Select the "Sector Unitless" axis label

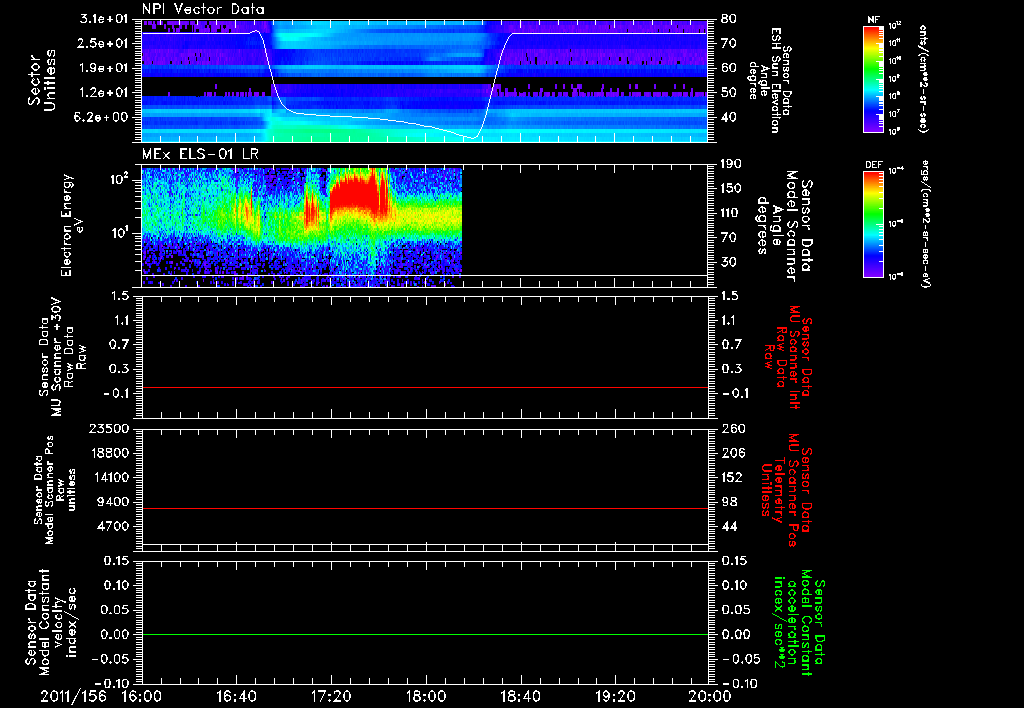(42, 80)
